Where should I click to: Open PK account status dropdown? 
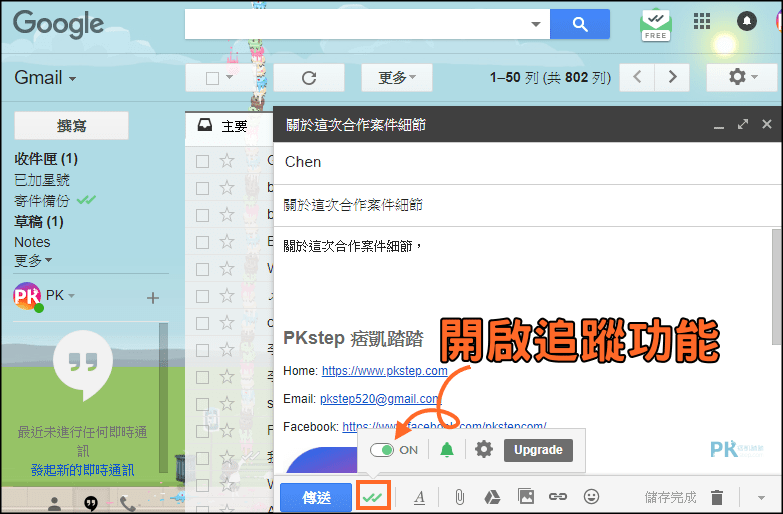pos(71,296)
